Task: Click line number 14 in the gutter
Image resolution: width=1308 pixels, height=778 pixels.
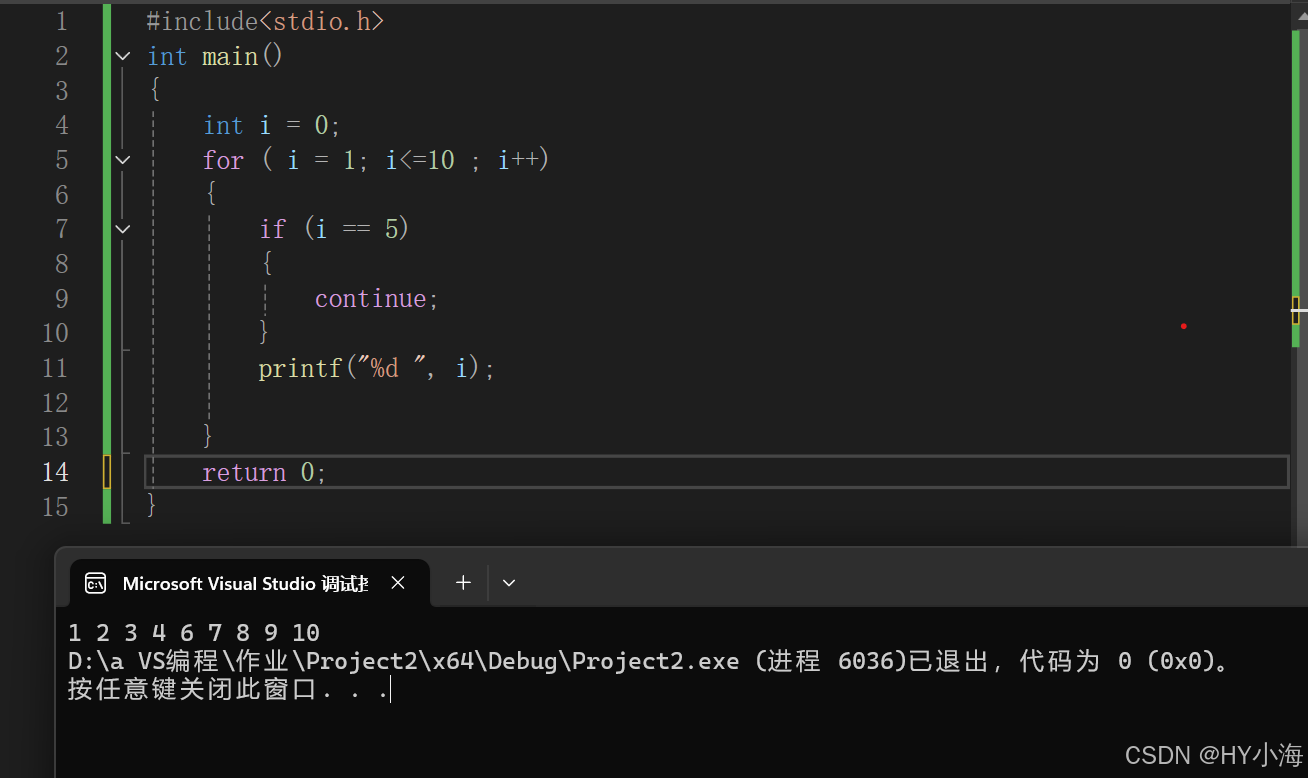Action: click(55, 472)
